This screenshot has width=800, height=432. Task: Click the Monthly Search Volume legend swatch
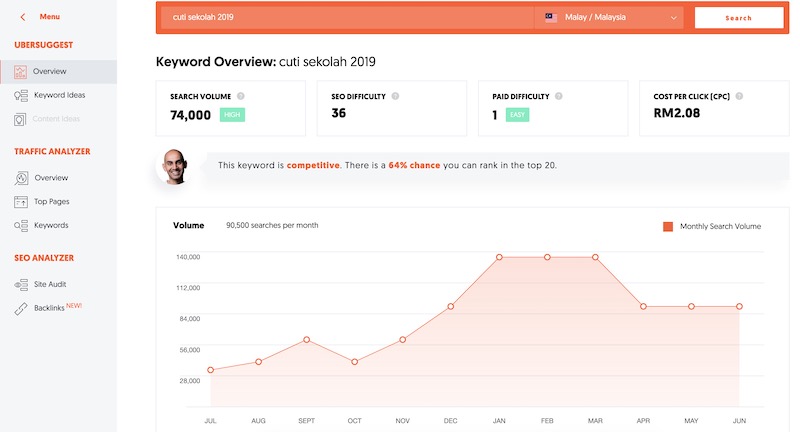tap(668, 227)
